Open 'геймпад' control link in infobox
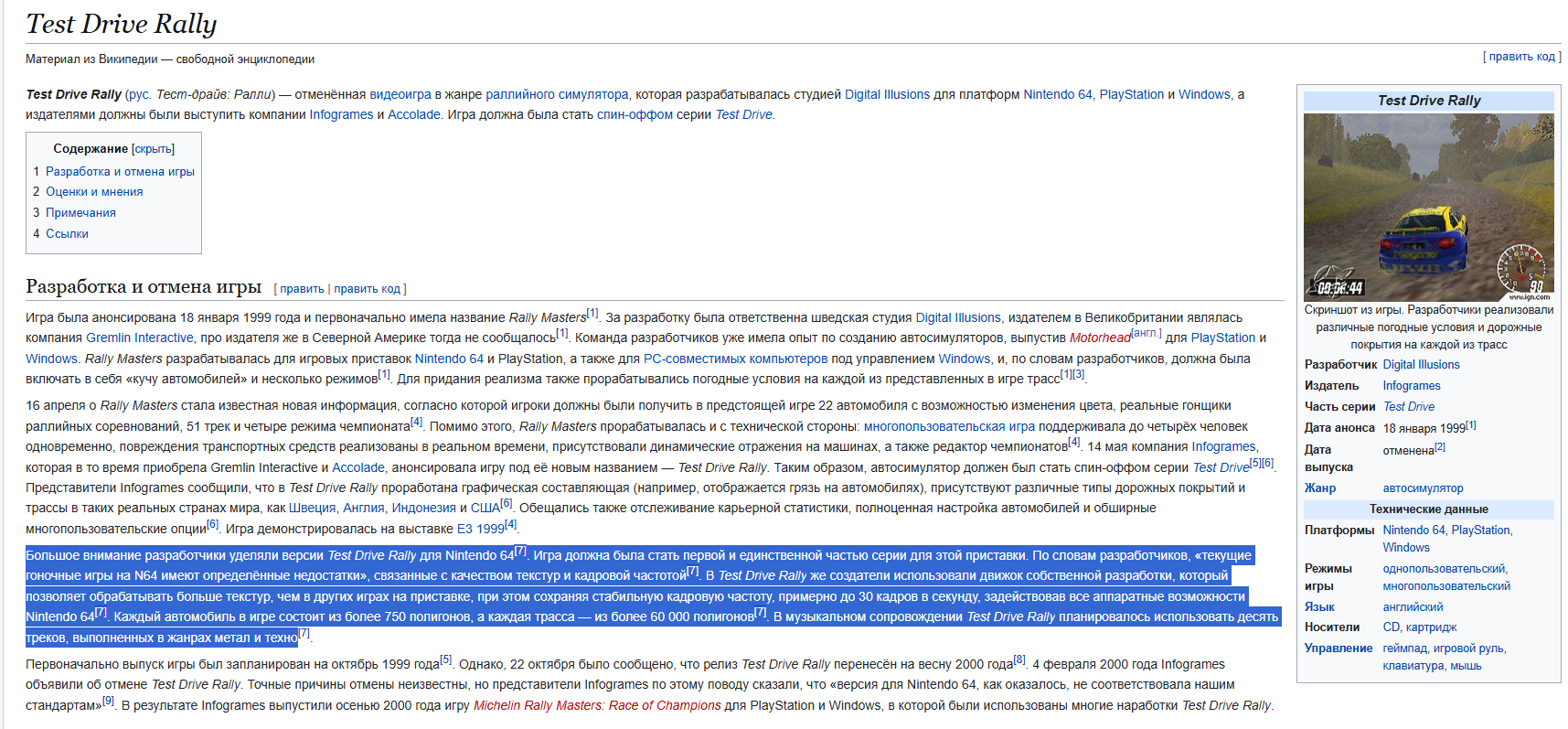The height and width of the screenshot is (729, 1568). point(1404,648)
